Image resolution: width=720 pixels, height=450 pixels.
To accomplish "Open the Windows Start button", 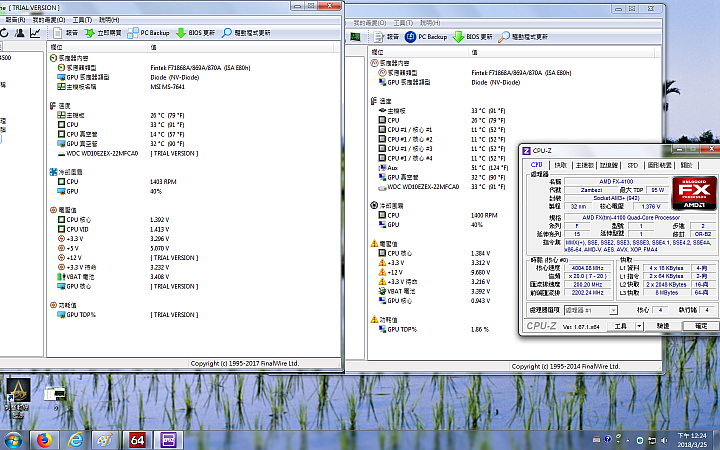I will [x=13, y=441].
